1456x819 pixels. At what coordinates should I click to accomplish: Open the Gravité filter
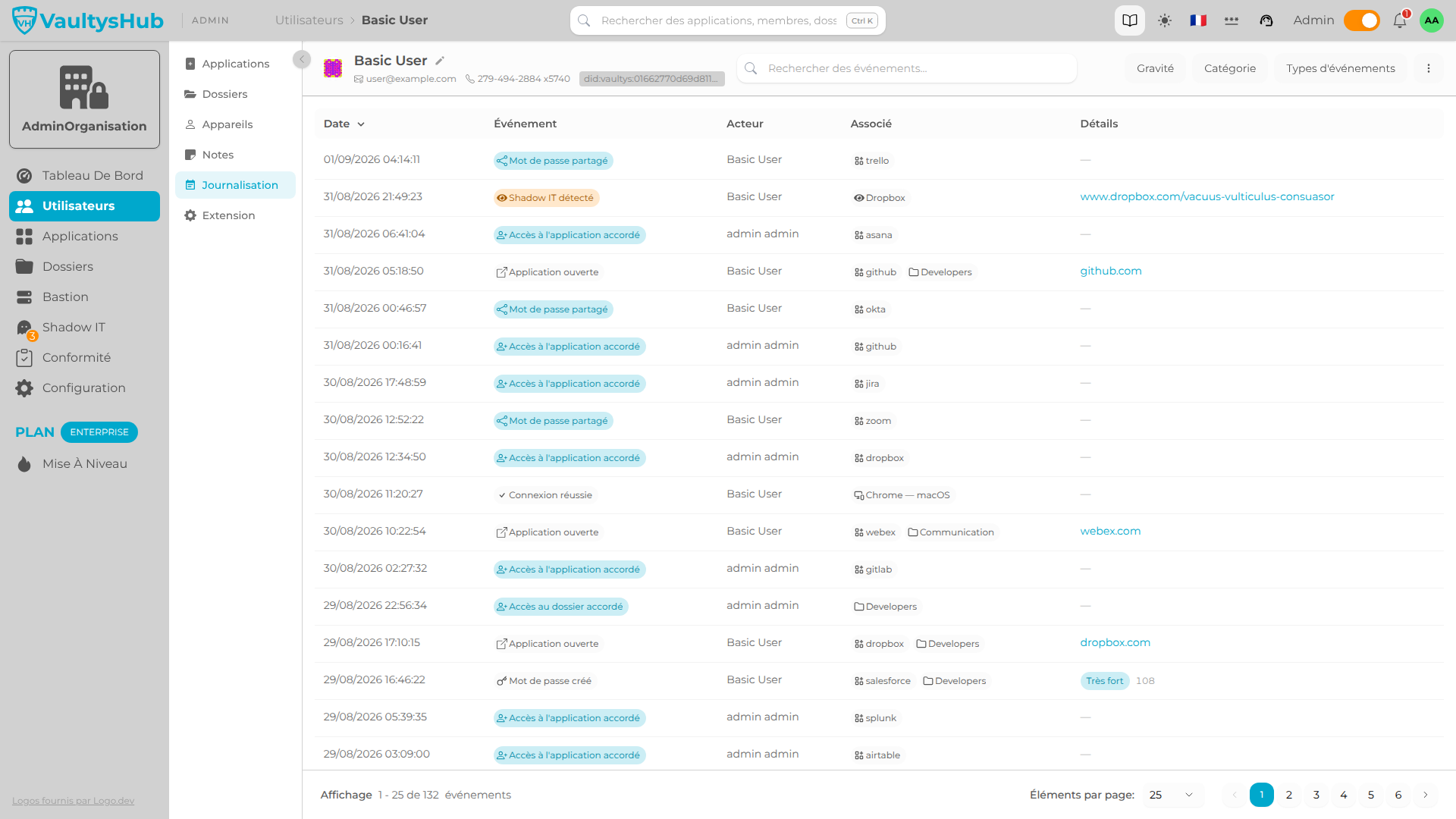coord(1155,68)
